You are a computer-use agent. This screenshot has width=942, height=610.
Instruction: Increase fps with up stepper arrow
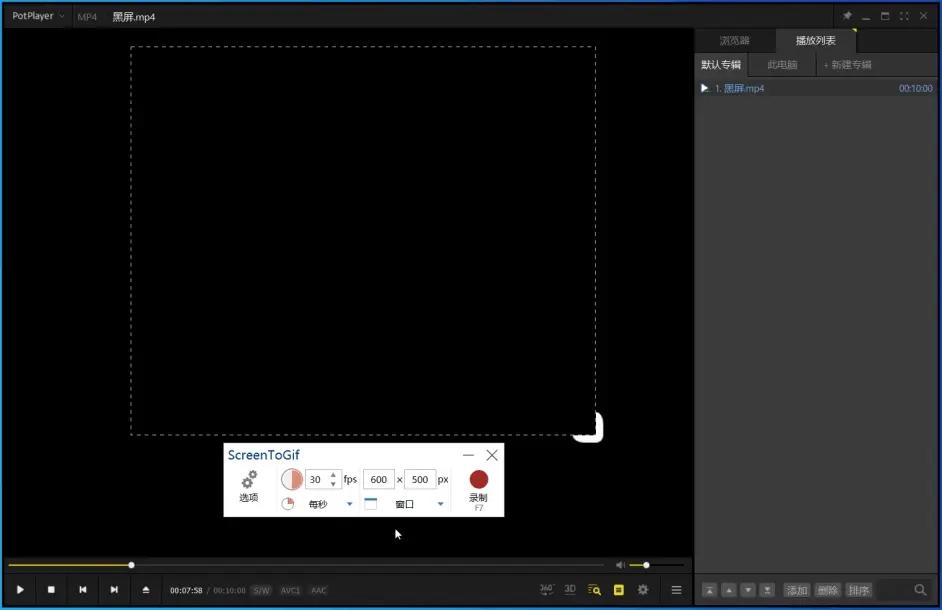[333, 475]
